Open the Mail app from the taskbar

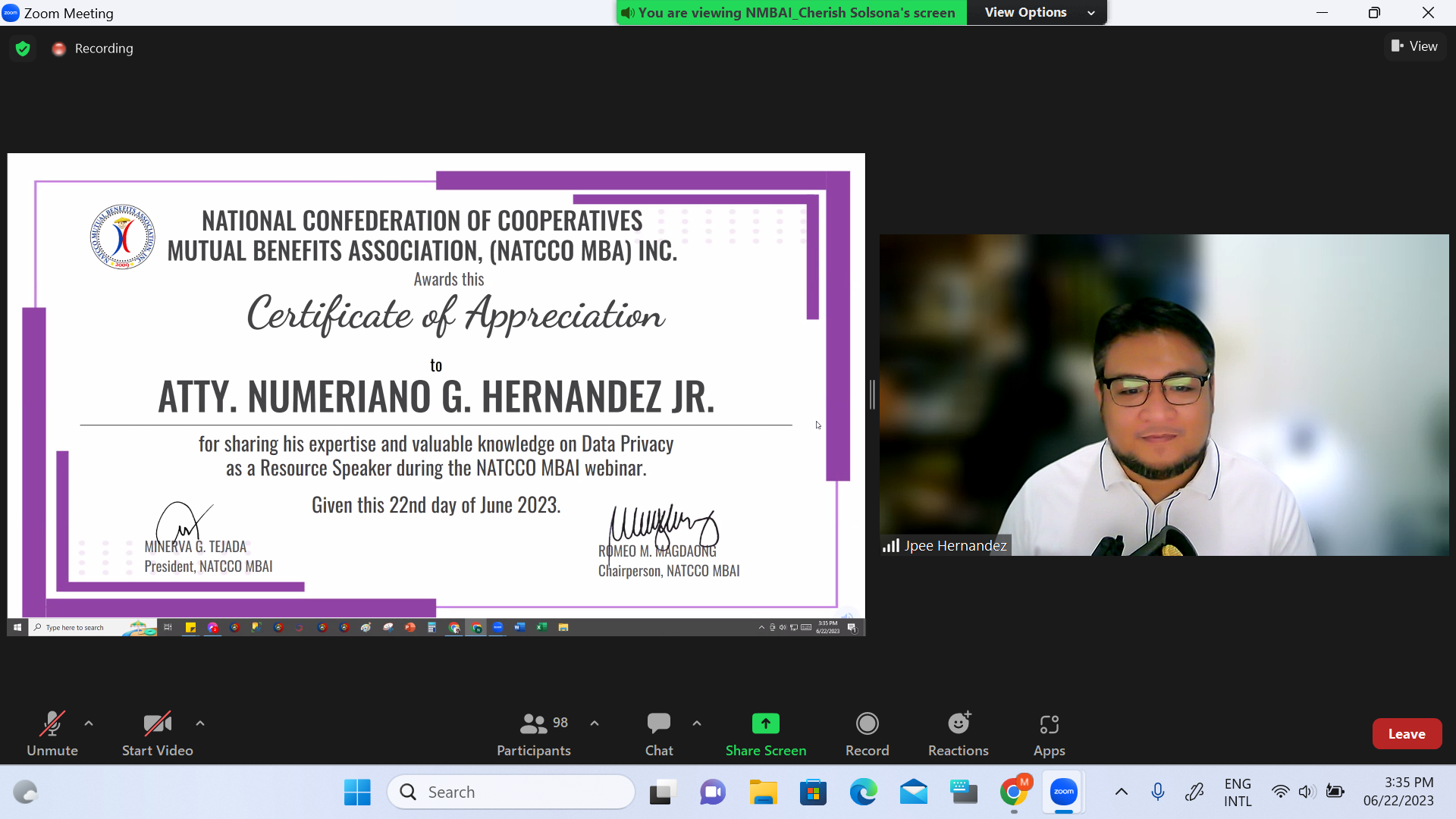pos(914,792)
